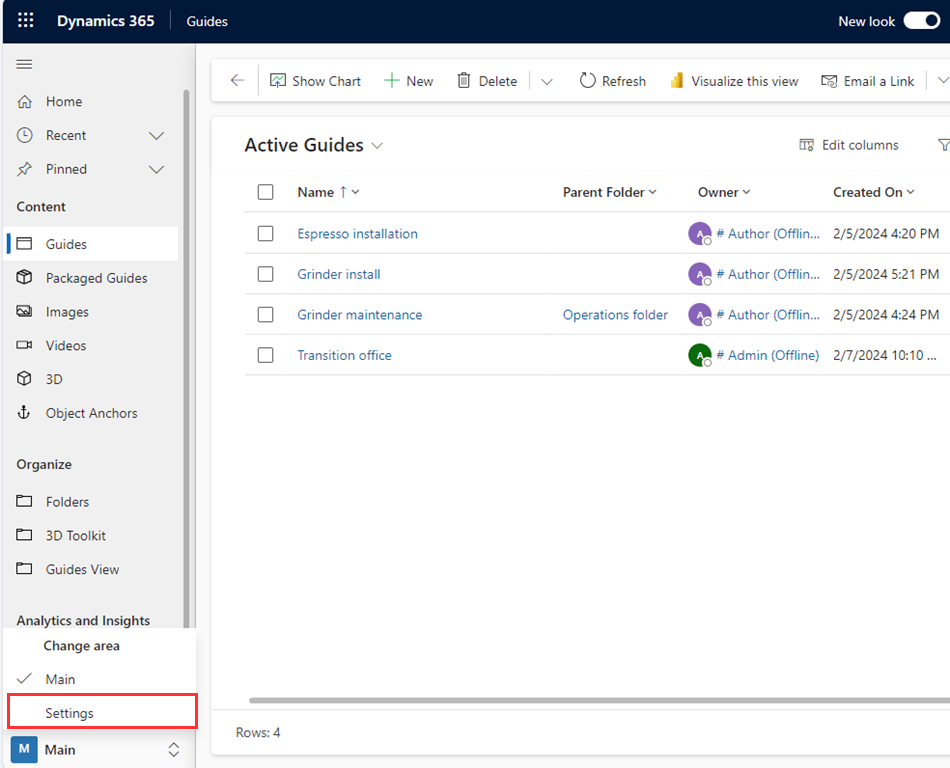This screenshot has height=768, width=950.
Task: Select Packaged Guides in the sidebar
Action: coord(88,277)
